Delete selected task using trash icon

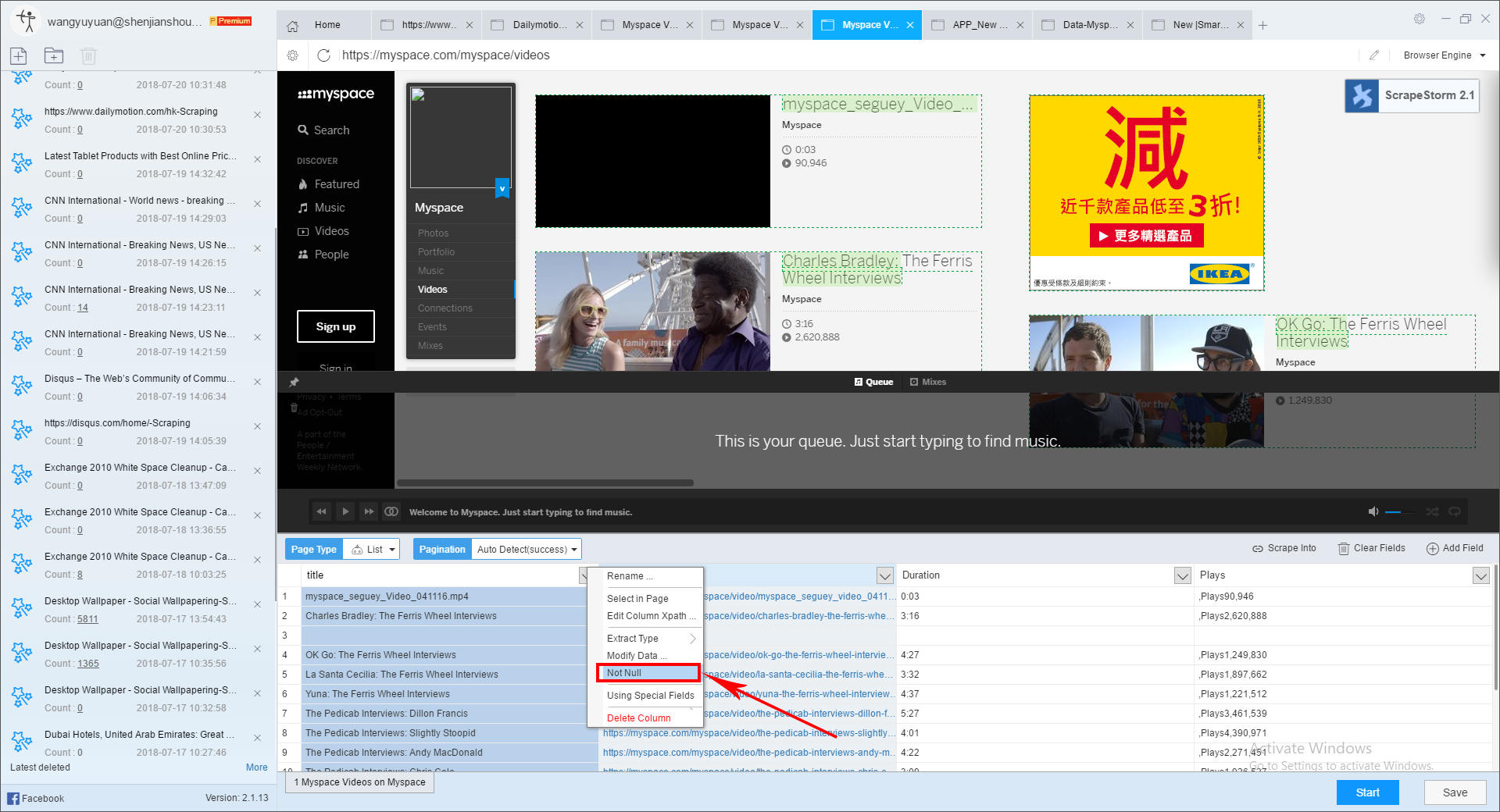click(88, 55)
